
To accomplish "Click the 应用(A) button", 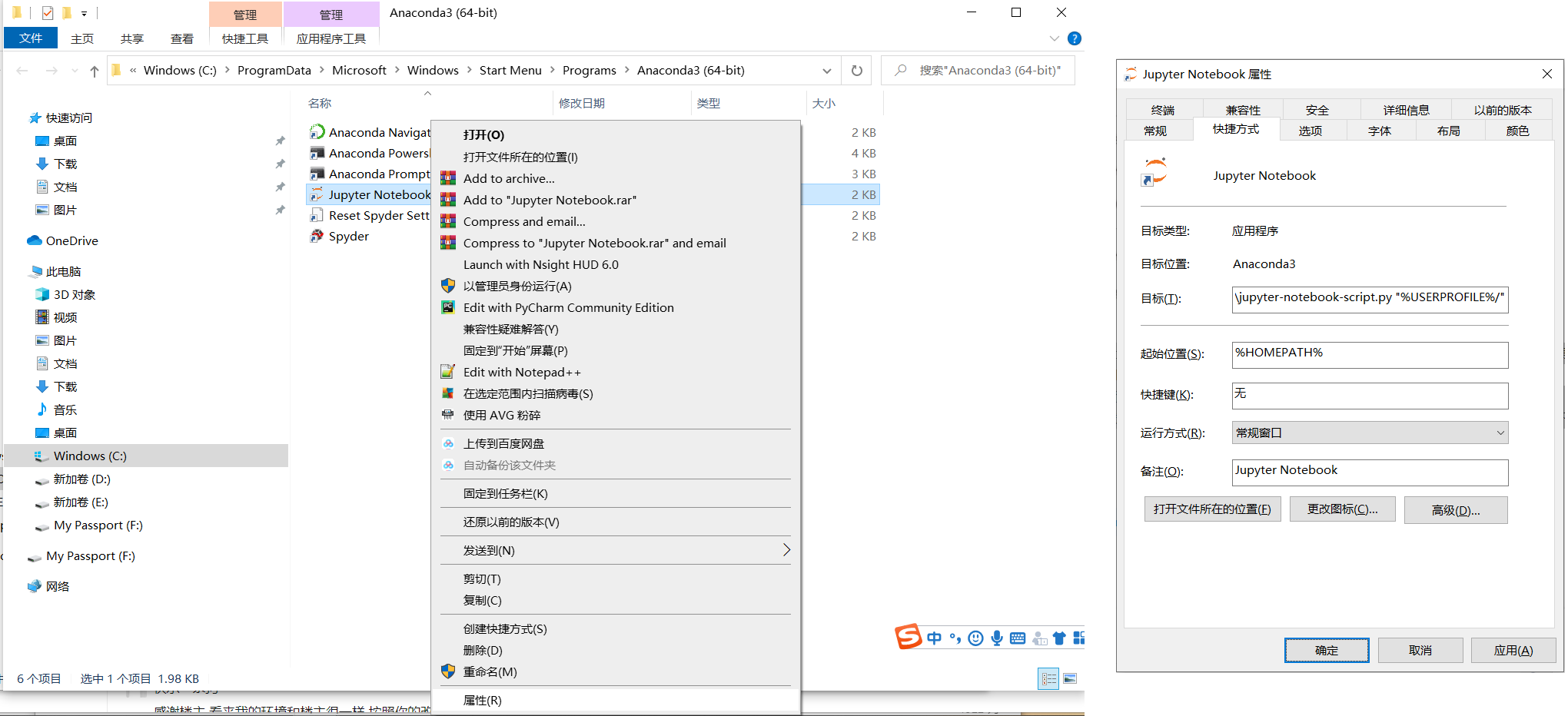I will click(x=1513, y=650).
